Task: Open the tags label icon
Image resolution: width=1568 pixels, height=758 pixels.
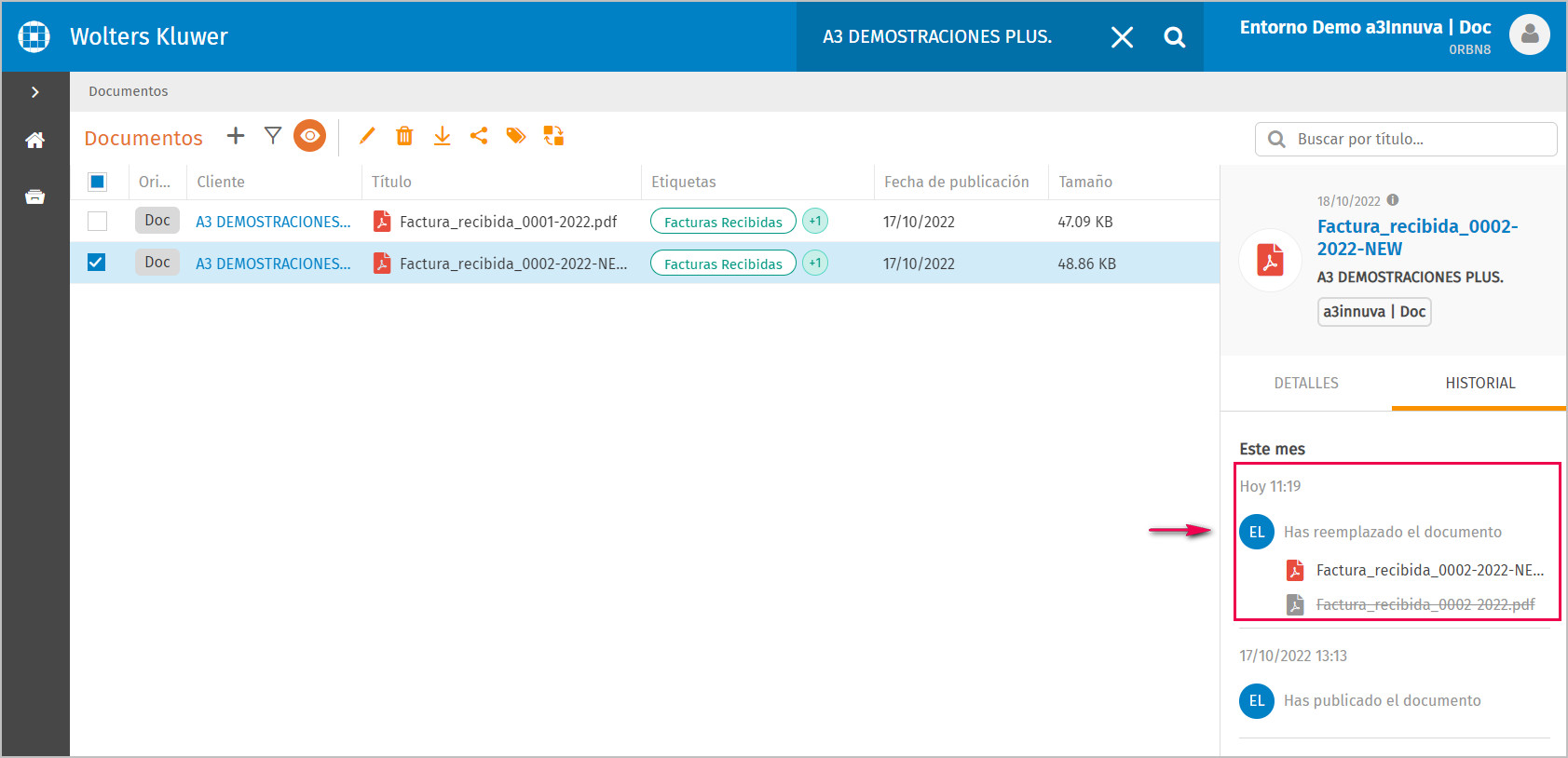Action: 516,136
